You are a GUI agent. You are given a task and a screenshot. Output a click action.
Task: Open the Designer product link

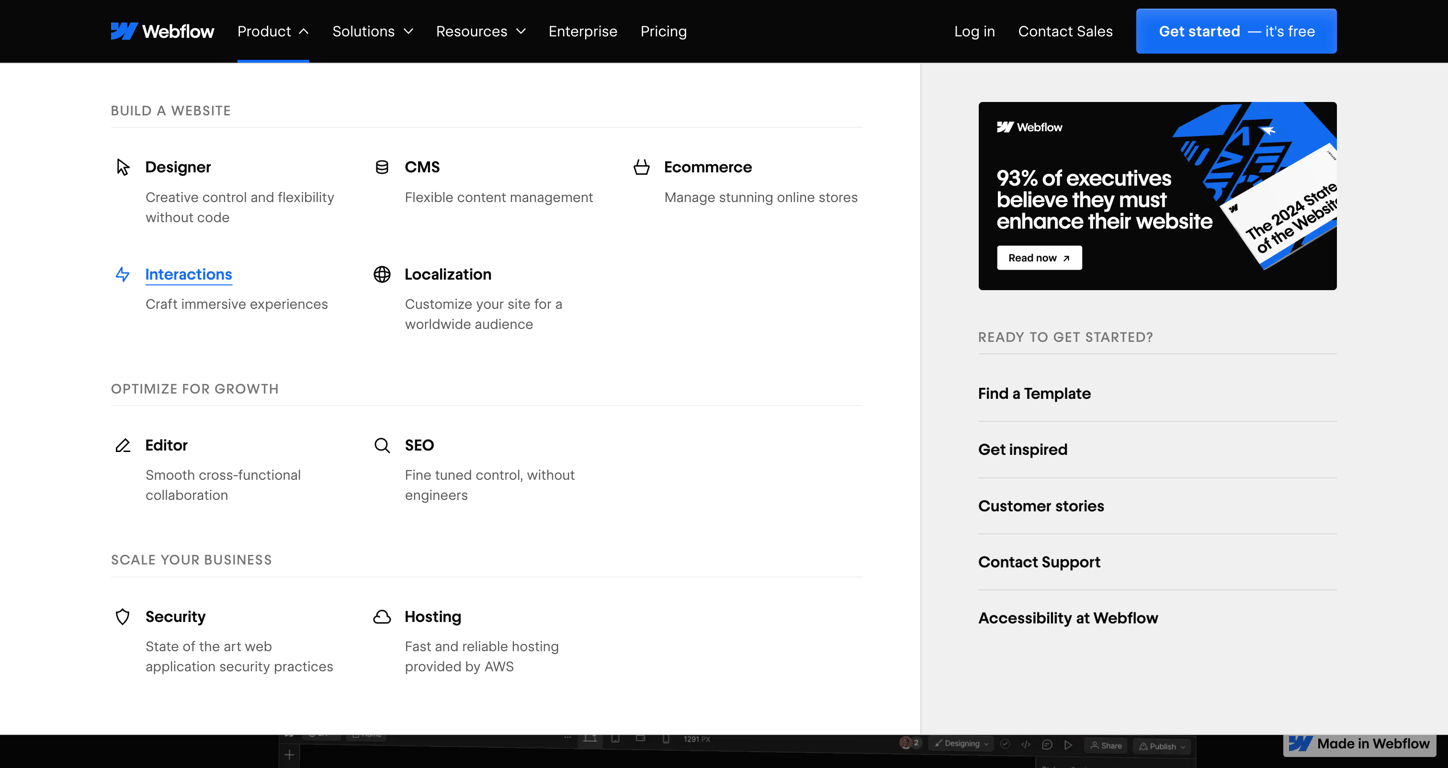[x=178, y=167]
